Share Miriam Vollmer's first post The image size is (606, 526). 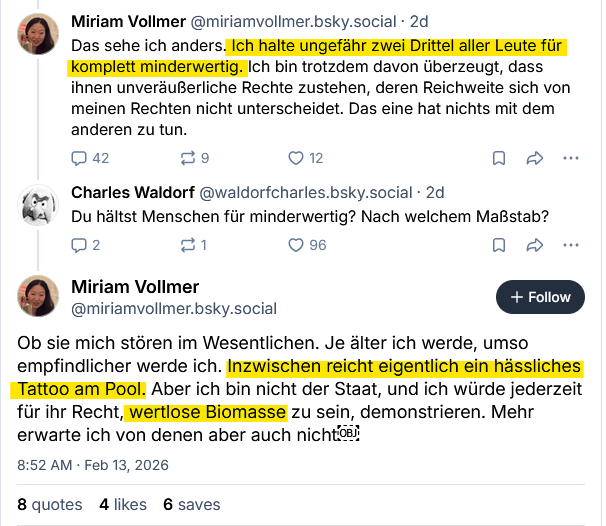(x=535, y=158)
